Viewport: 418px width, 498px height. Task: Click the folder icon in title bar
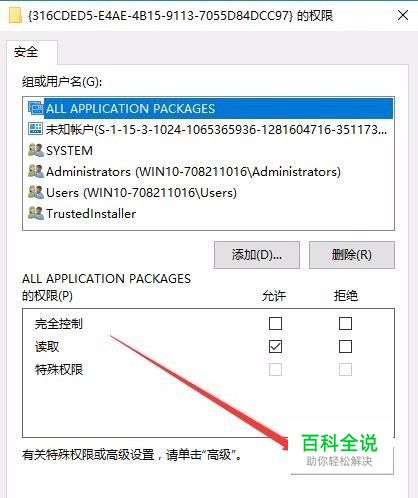(x=15, y=15)
